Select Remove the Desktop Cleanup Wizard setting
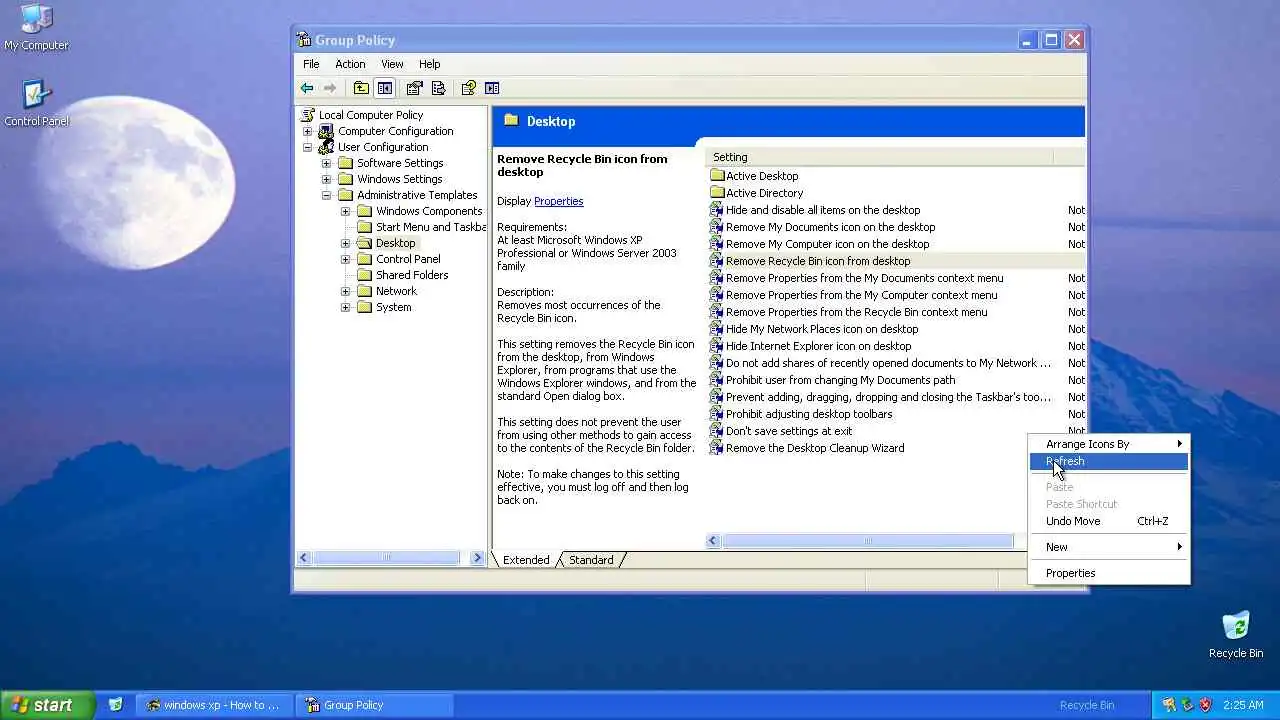The width and height of the screenshot is (1280, 720). 815,448
